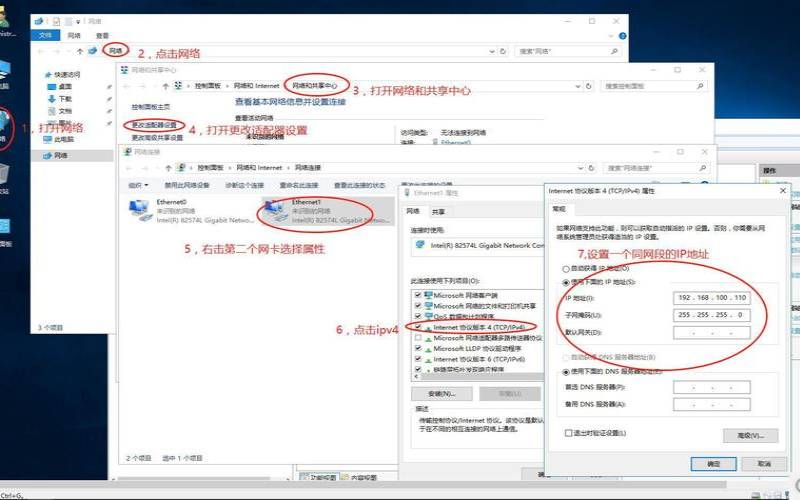Refresh the Network Connections window
The image size is (800, 500).
click(591, 167)
